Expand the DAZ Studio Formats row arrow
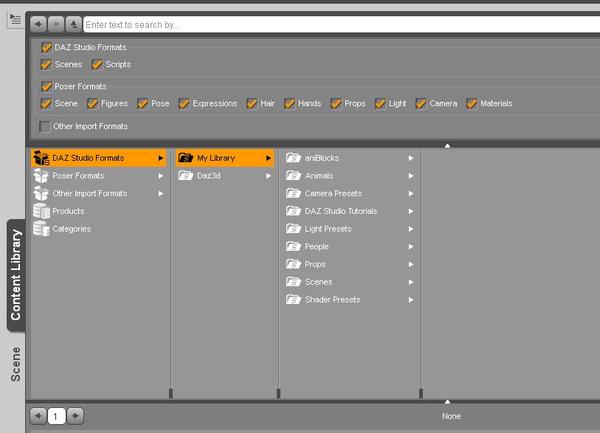 point(161,158)
